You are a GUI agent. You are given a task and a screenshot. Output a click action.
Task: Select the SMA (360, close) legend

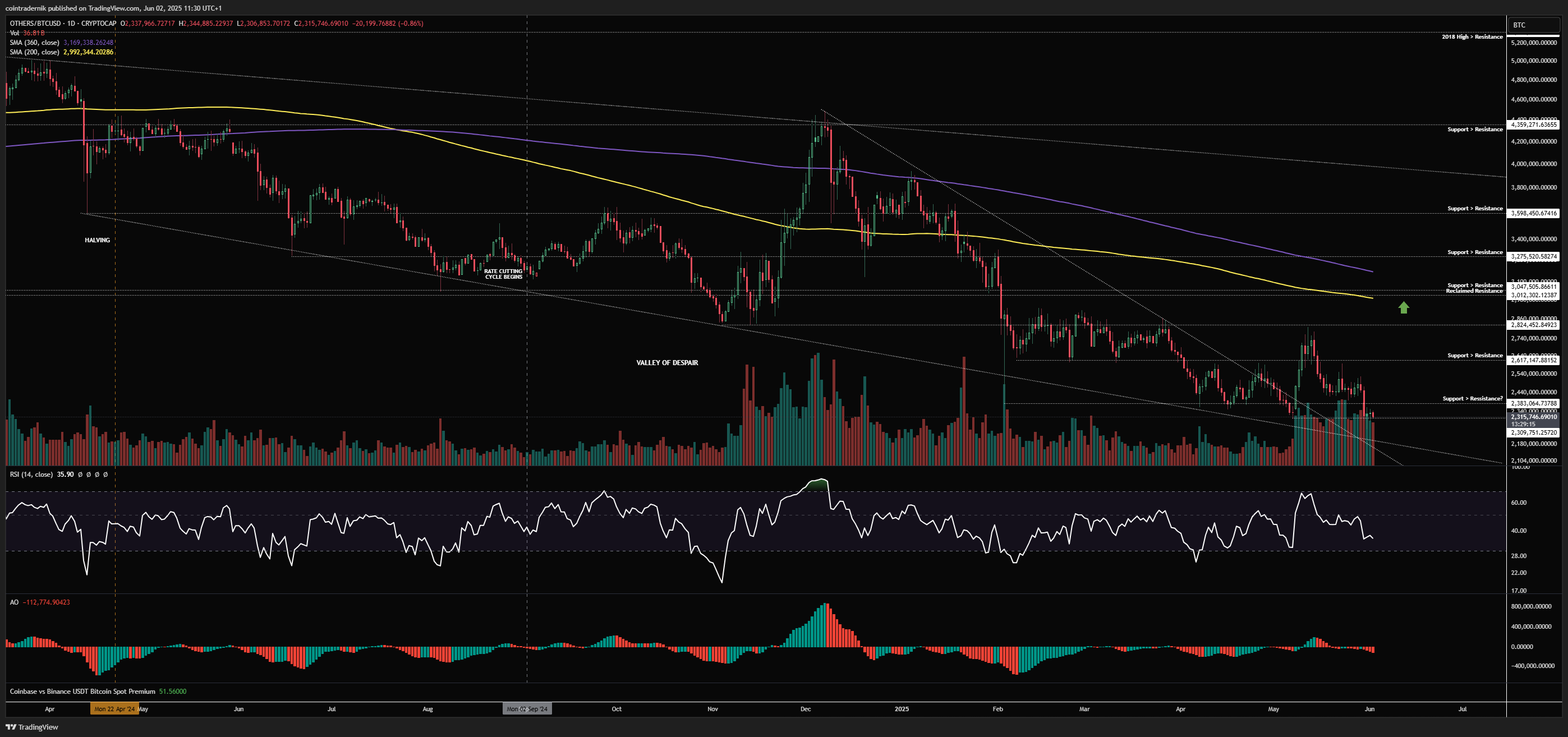[x=34, y=43]
